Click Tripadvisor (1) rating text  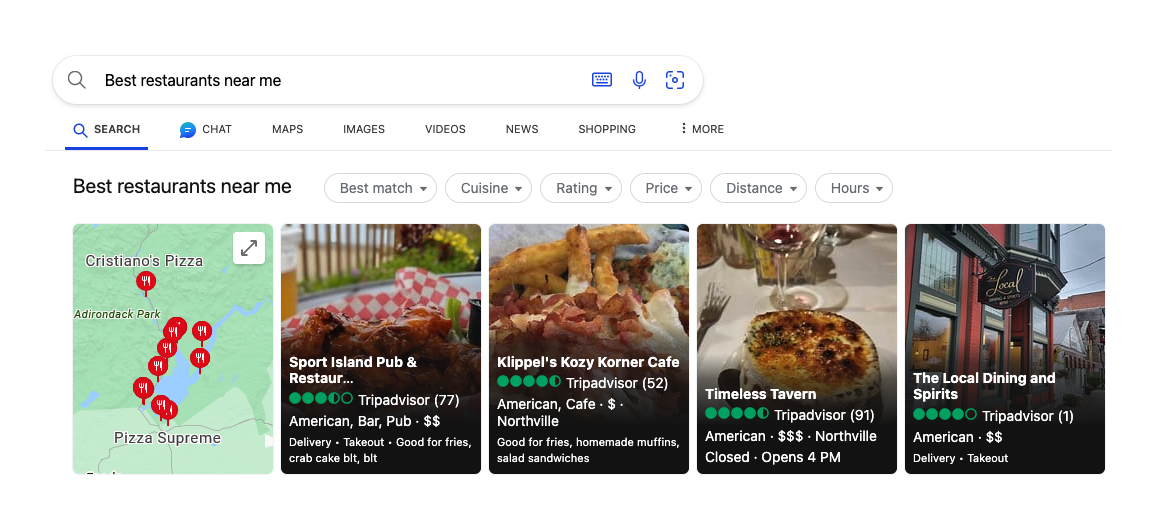[1028, 416]
